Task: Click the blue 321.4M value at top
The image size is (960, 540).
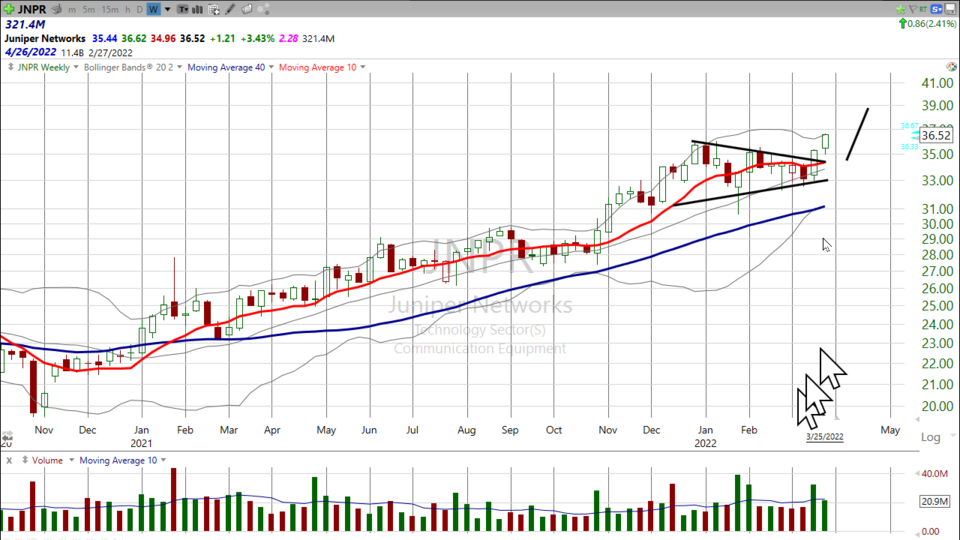Action: [25, 24]
